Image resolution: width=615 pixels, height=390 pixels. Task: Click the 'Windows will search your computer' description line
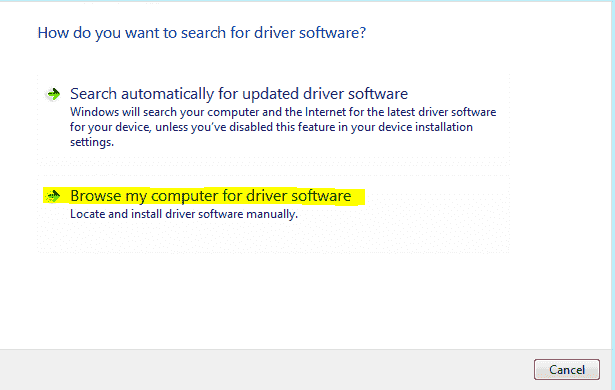click(283, 112)
